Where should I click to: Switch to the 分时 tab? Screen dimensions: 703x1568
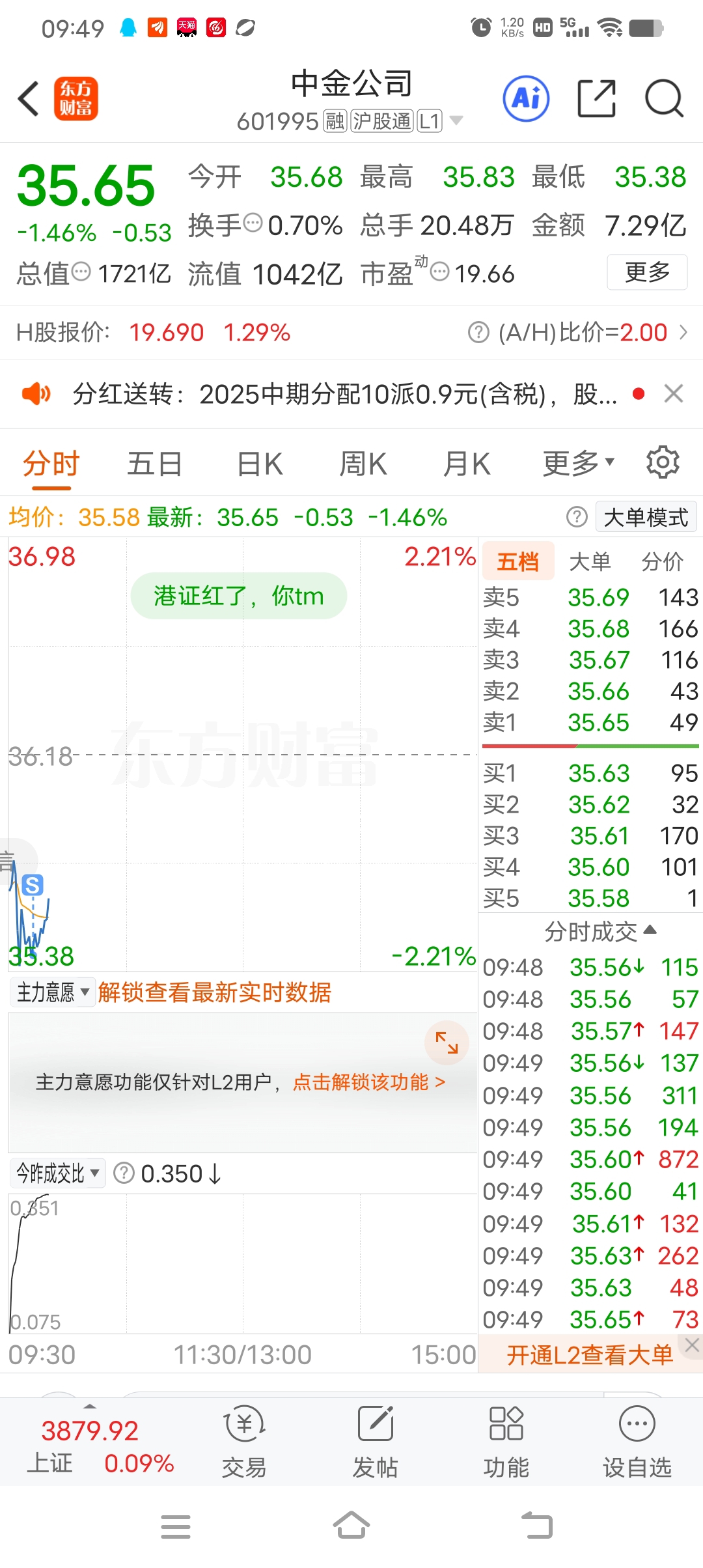click(51, 465)
